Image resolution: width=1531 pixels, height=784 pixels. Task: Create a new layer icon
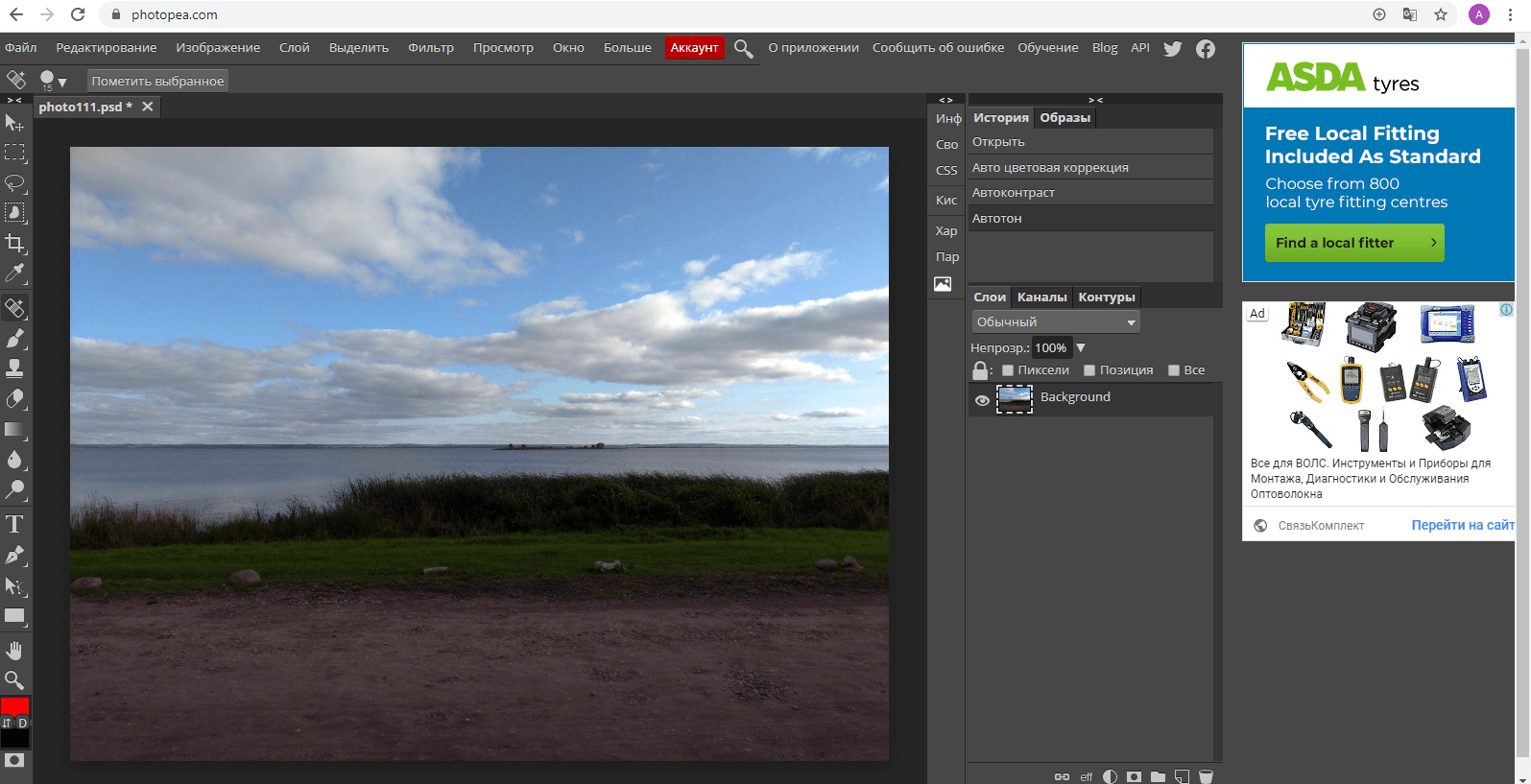click(1182, 776)
